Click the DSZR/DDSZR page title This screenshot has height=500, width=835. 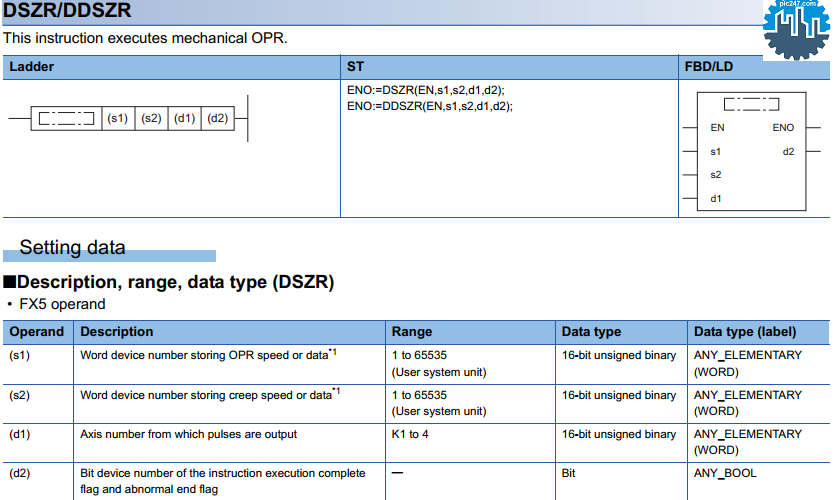click(x=67, y=10)
